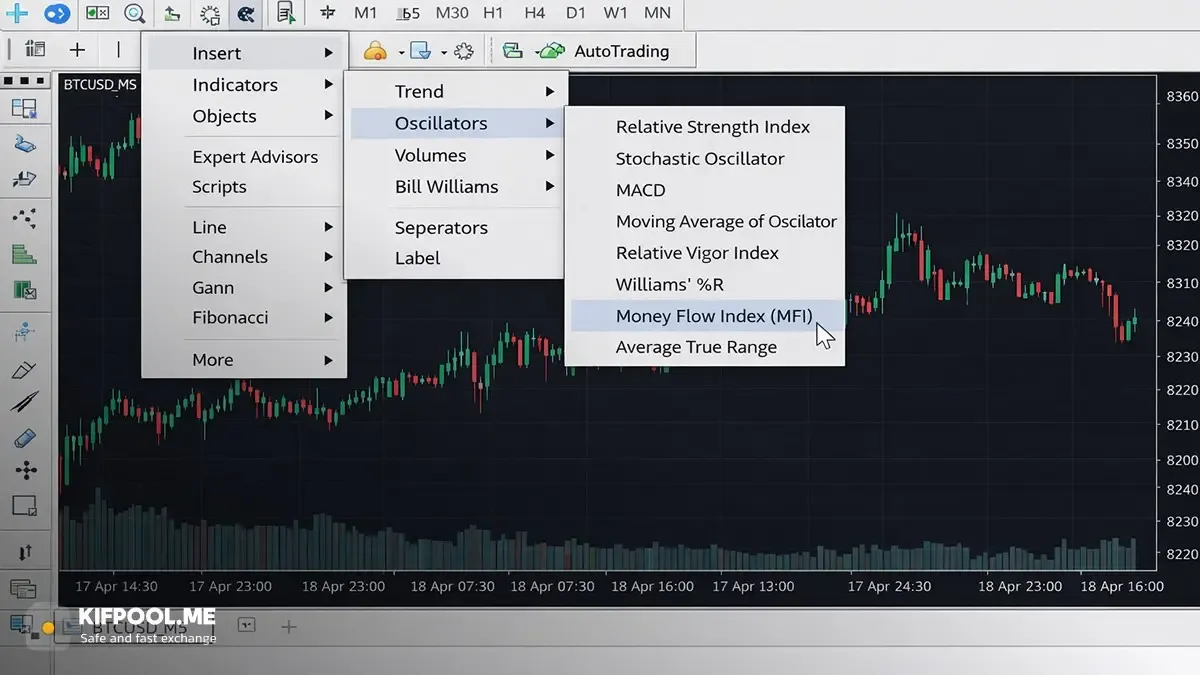Click the paint palette icon in top toolbar
The width and height of the screenshot is (1200, 675).
243,14
